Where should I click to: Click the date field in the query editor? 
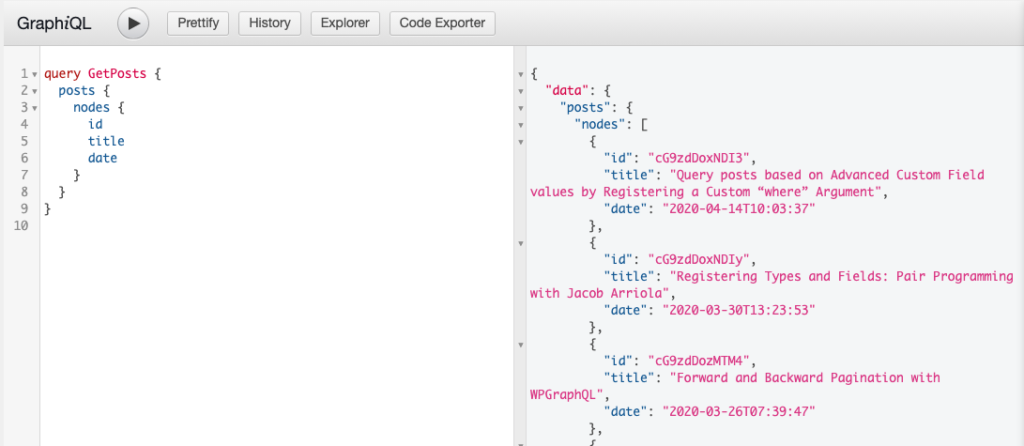(x=103, y=158)
